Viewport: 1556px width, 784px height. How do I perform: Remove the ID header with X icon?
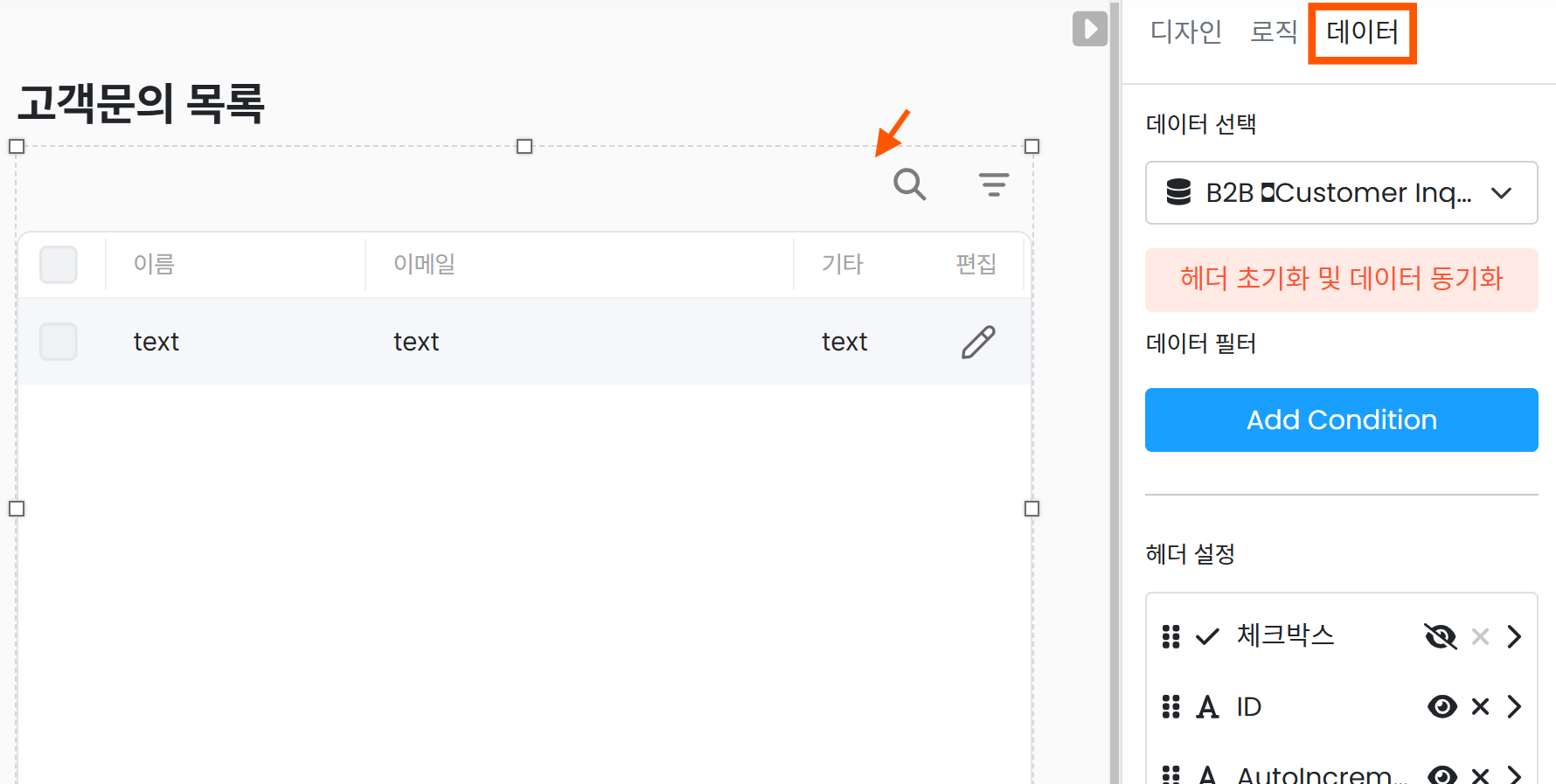(1479, 706)
